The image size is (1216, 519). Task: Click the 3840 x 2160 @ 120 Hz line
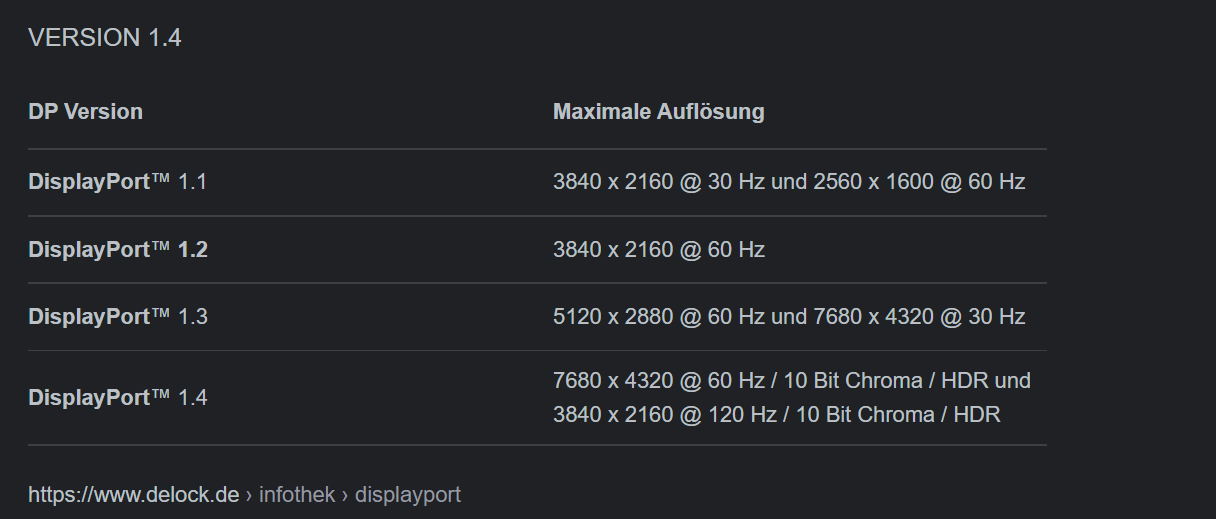777,414
